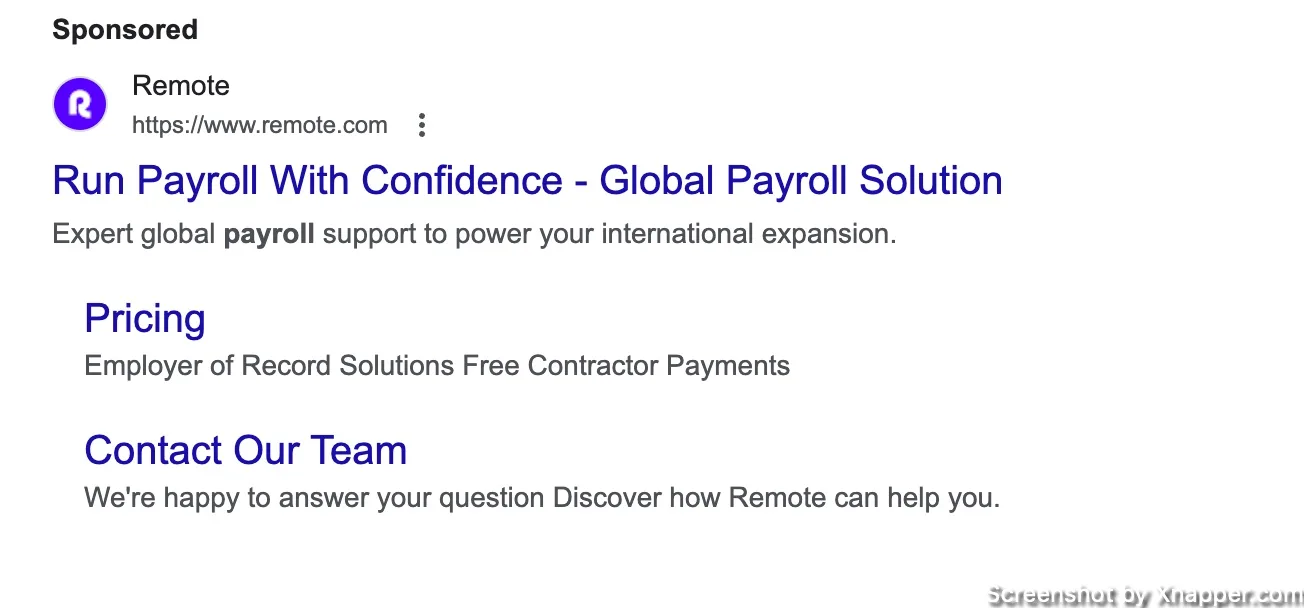Click the Screenshot by Xnapper.com watermark
Viewport: 1304px width, 608px height.
pos(1145,595)
